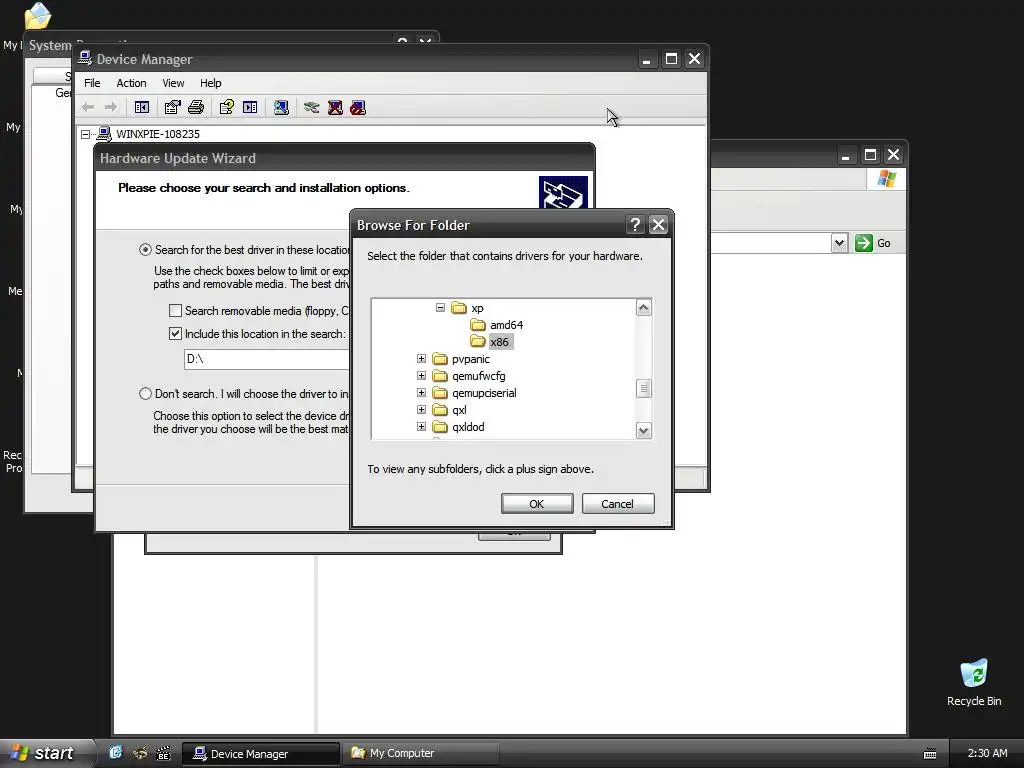Select the pvpanic folder label
1024x768 pixels.
click(470, 359)
